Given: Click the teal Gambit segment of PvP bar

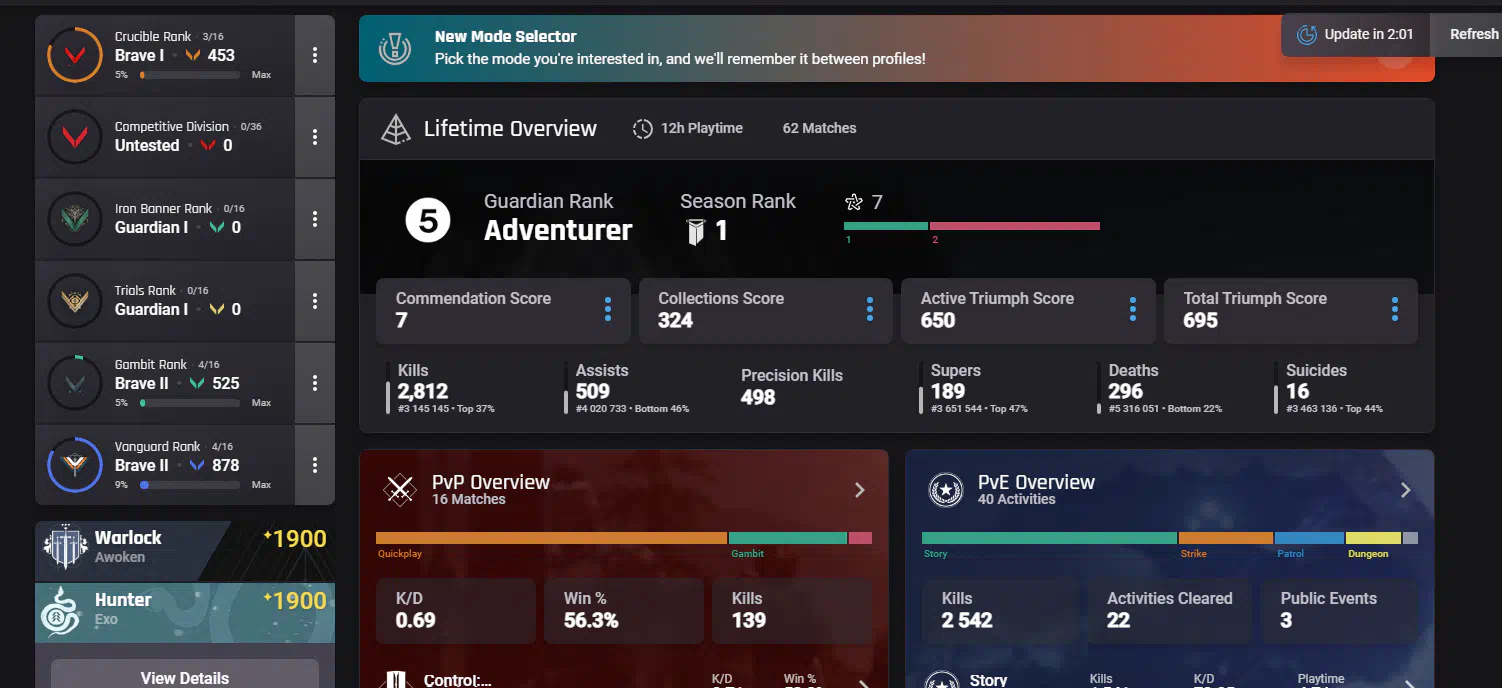Looking at the screenshot, I should (788, 538).
